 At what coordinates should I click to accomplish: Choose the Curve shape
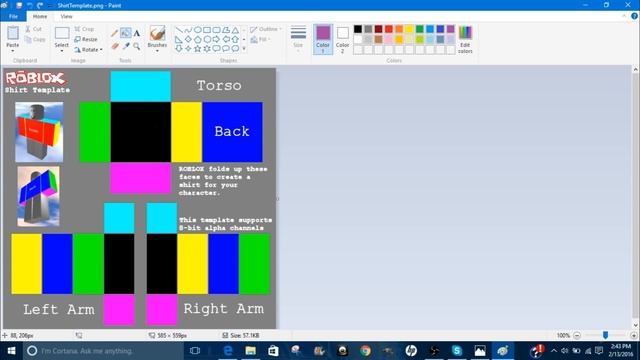click(188, 30)
